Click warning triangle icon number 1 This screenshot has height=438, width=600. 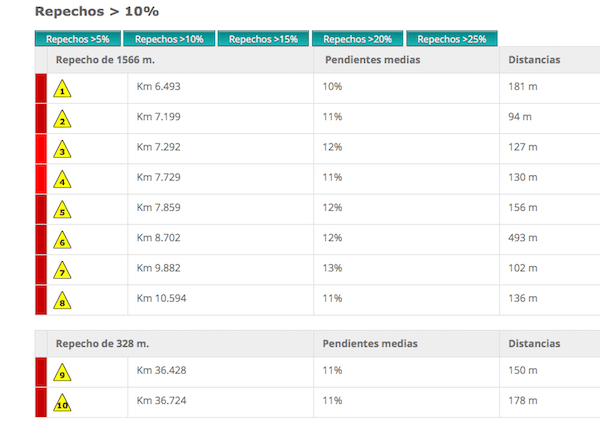[x=62, y=89]
